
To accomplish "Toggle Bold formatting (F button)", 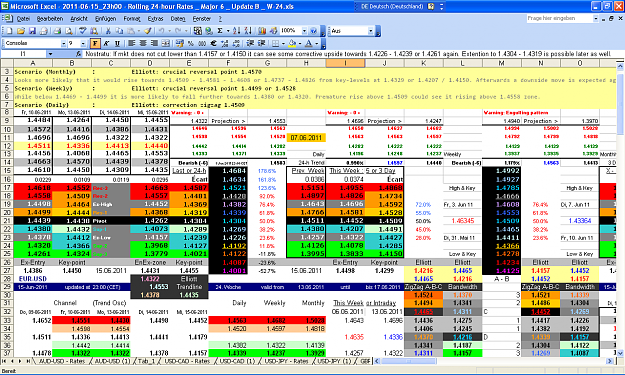I will pos(95,43).
